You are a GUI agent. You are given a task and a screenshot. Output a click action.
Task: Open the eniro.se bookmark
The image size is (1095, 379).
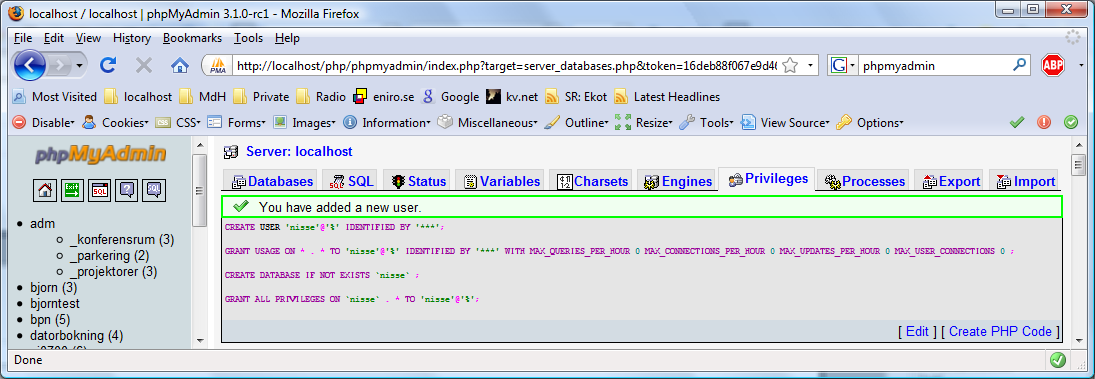click(x=383, y=96)
